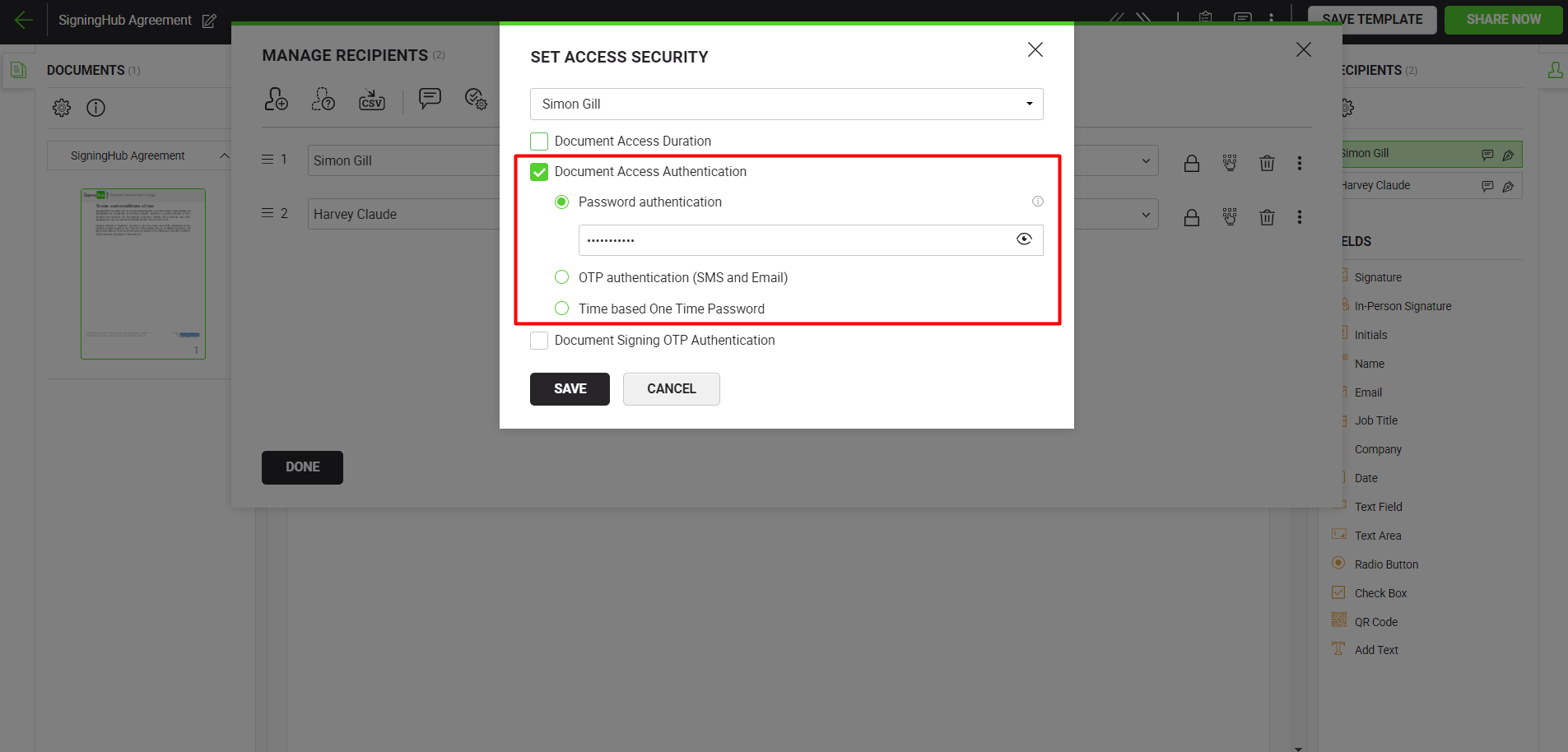Select OTP authentication (SMS and Email)
The height and width of the screenshot is (752, 1568).
[x=562, y=277]
